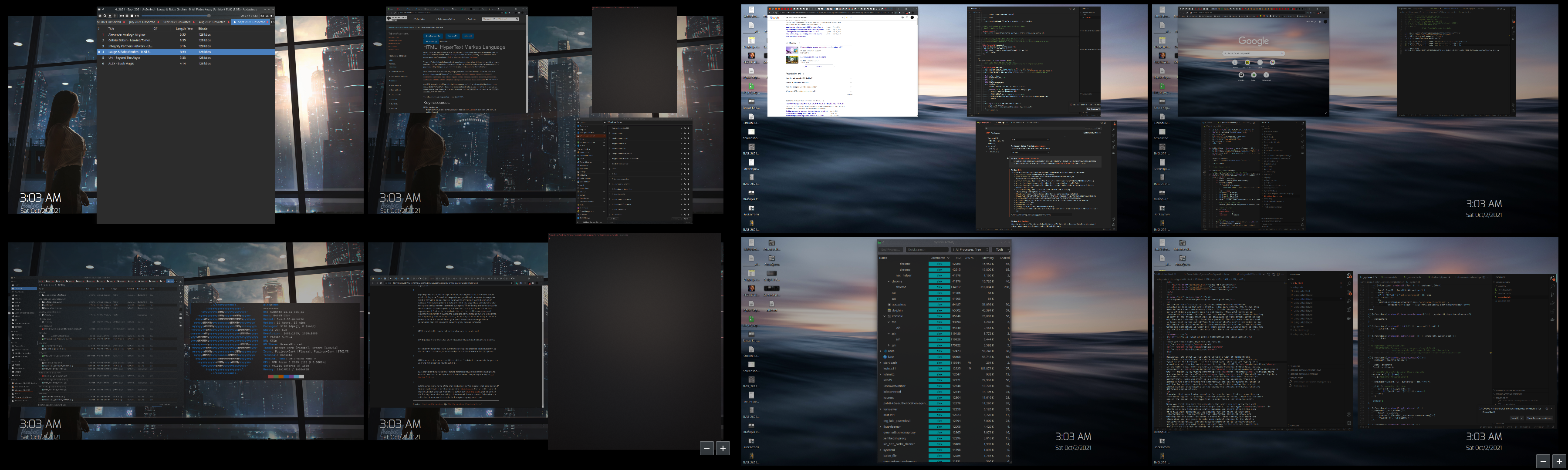Skip to previous track in Audacious
Screen dimensions: 1568x470
122,17
